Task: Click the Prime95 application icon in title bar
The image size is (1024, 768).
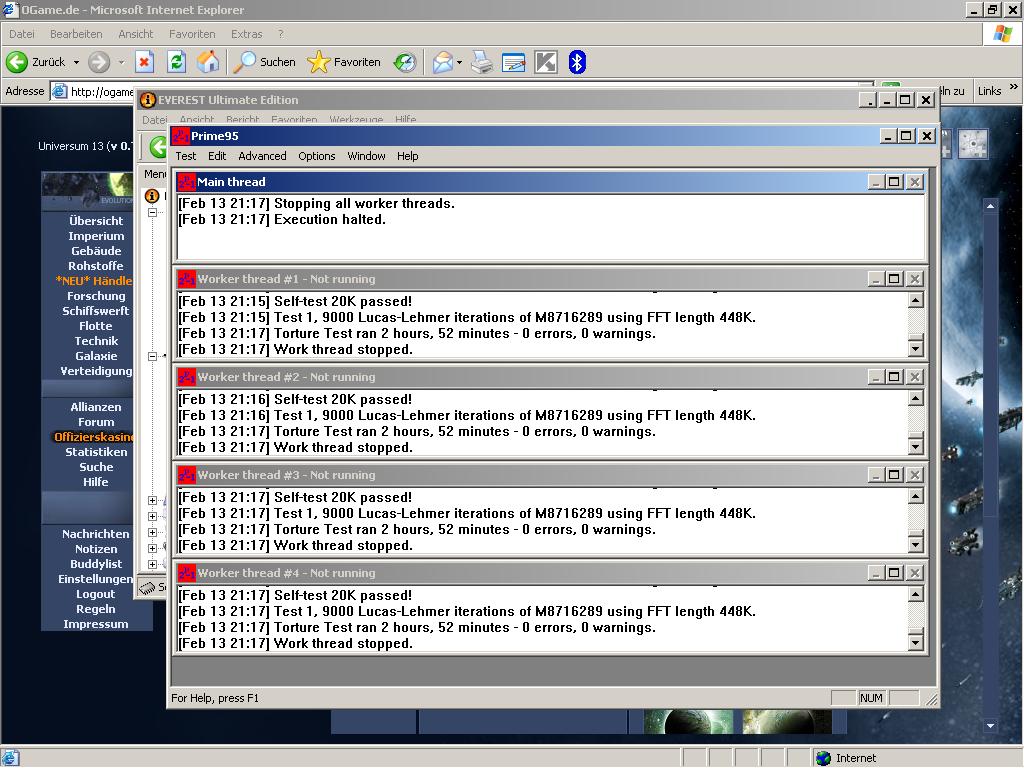Action: pyautogui.click(x=180, y=136)
